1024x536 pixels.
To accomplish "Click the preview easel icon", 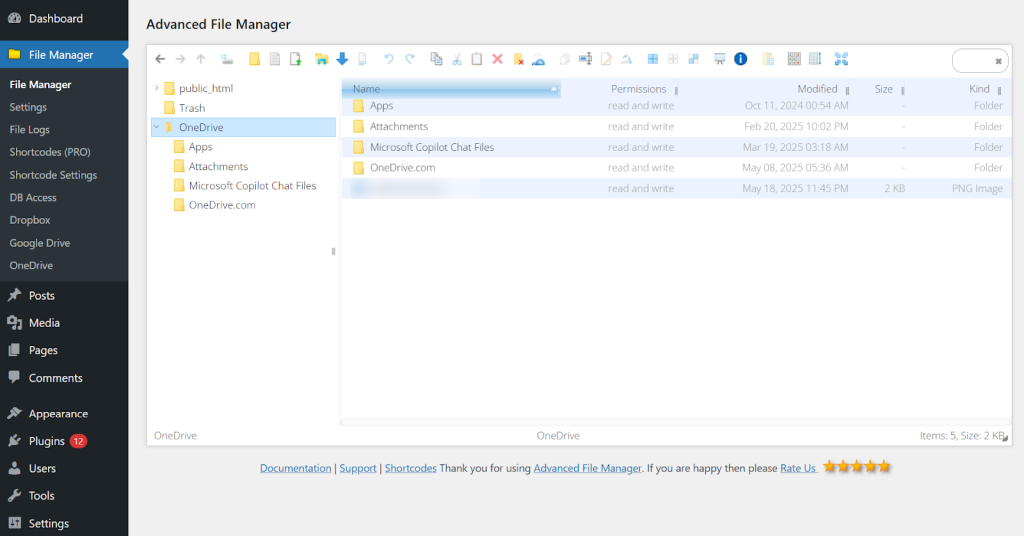I will click(720, 59).
